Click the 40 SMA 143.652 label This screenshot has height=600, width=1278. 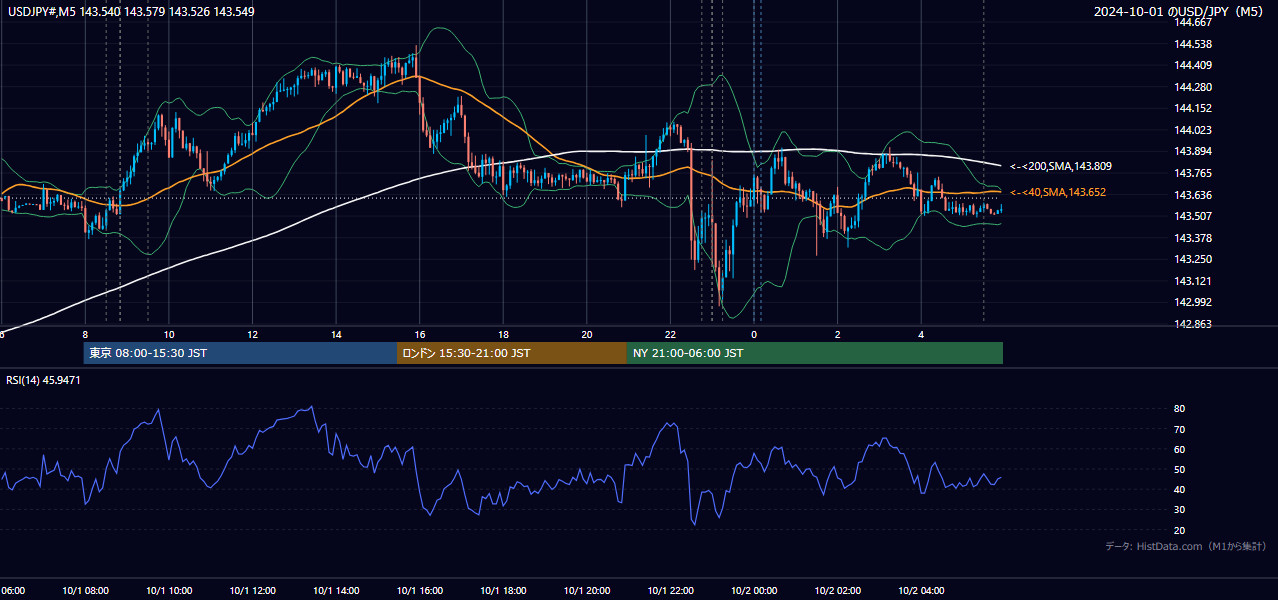(1058, 192)
